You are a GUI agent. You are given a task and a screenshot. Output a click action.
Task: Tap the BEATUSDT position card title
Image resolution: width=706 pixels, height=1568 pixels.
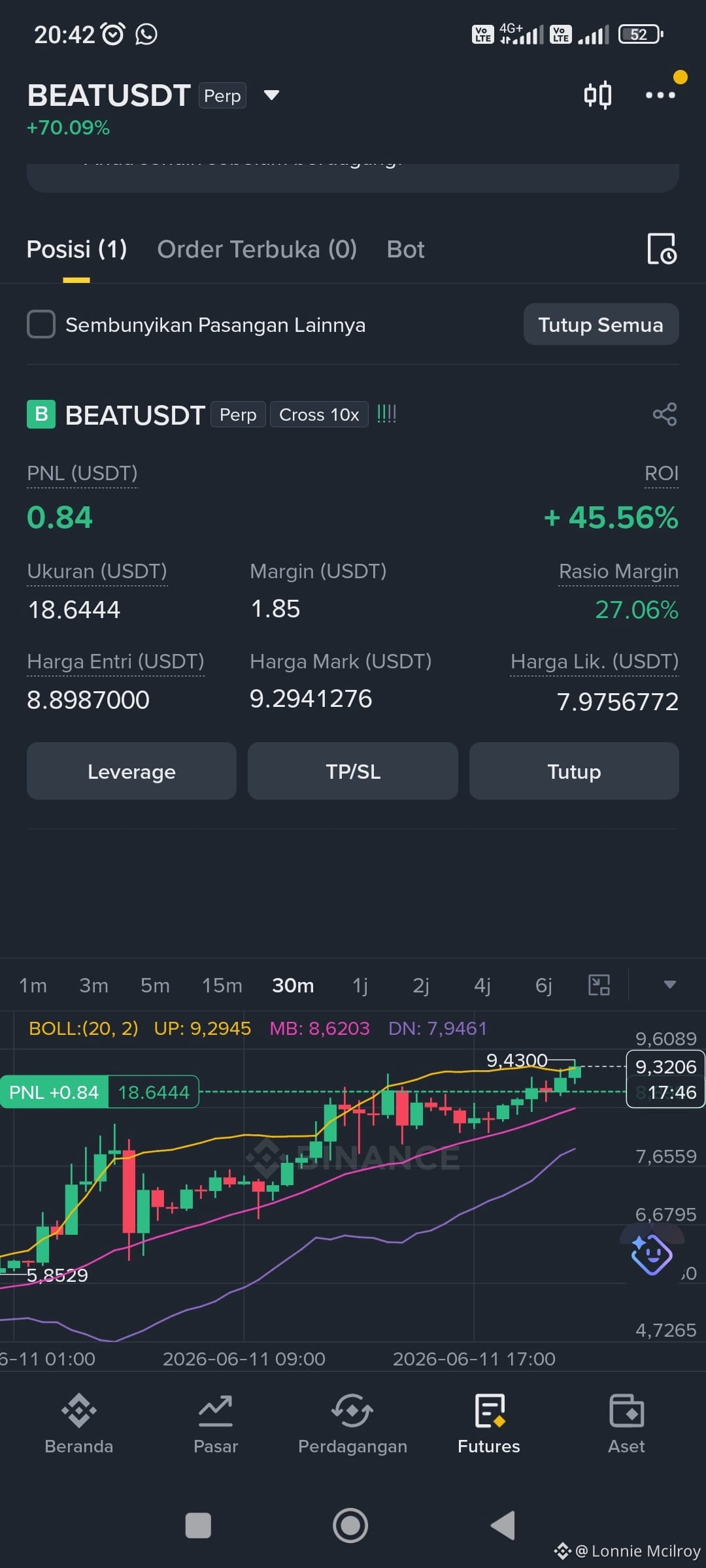(135, 415)
